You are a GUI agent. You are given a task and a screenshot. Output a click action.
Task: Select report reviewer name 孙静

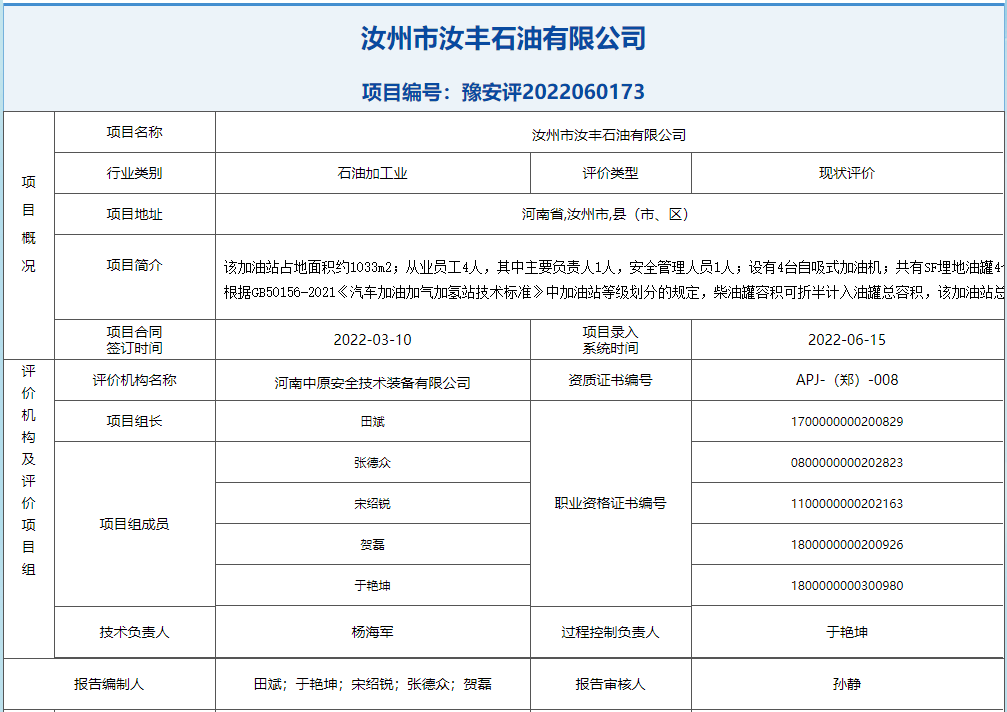[847, 684]
